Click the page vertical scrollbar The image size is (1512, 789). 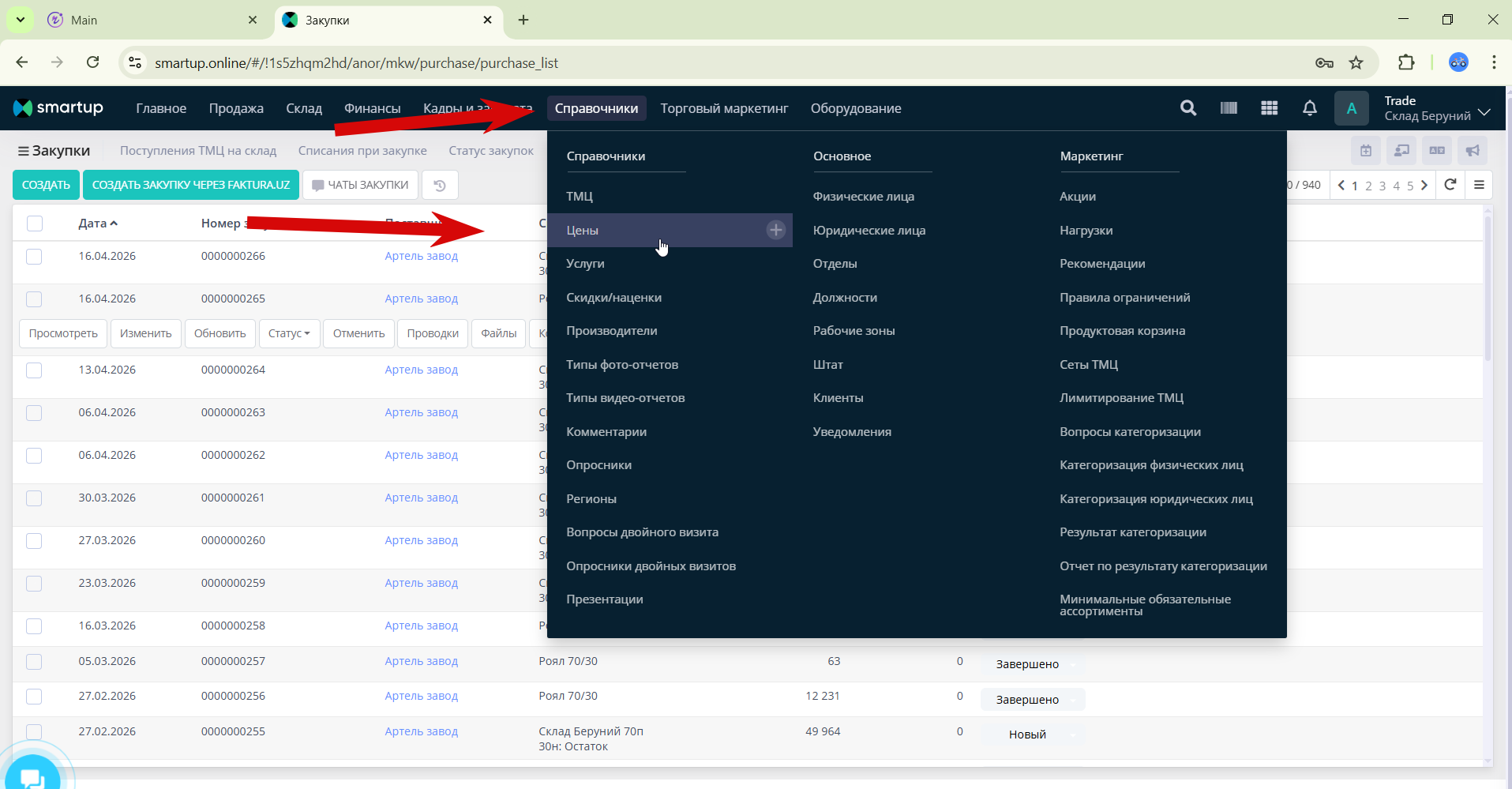[1488, 288]
